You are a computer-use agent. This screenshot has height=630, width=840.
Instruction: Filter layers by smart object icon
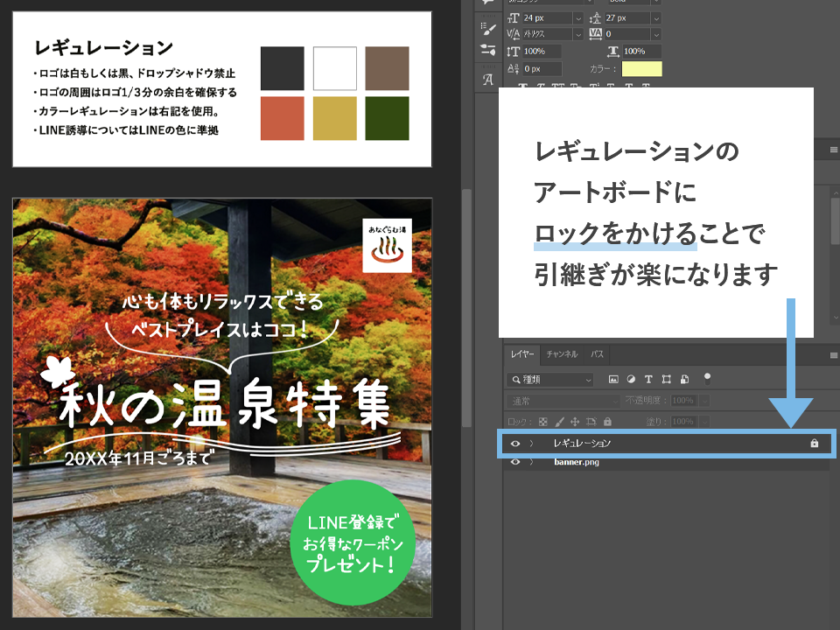684,380
